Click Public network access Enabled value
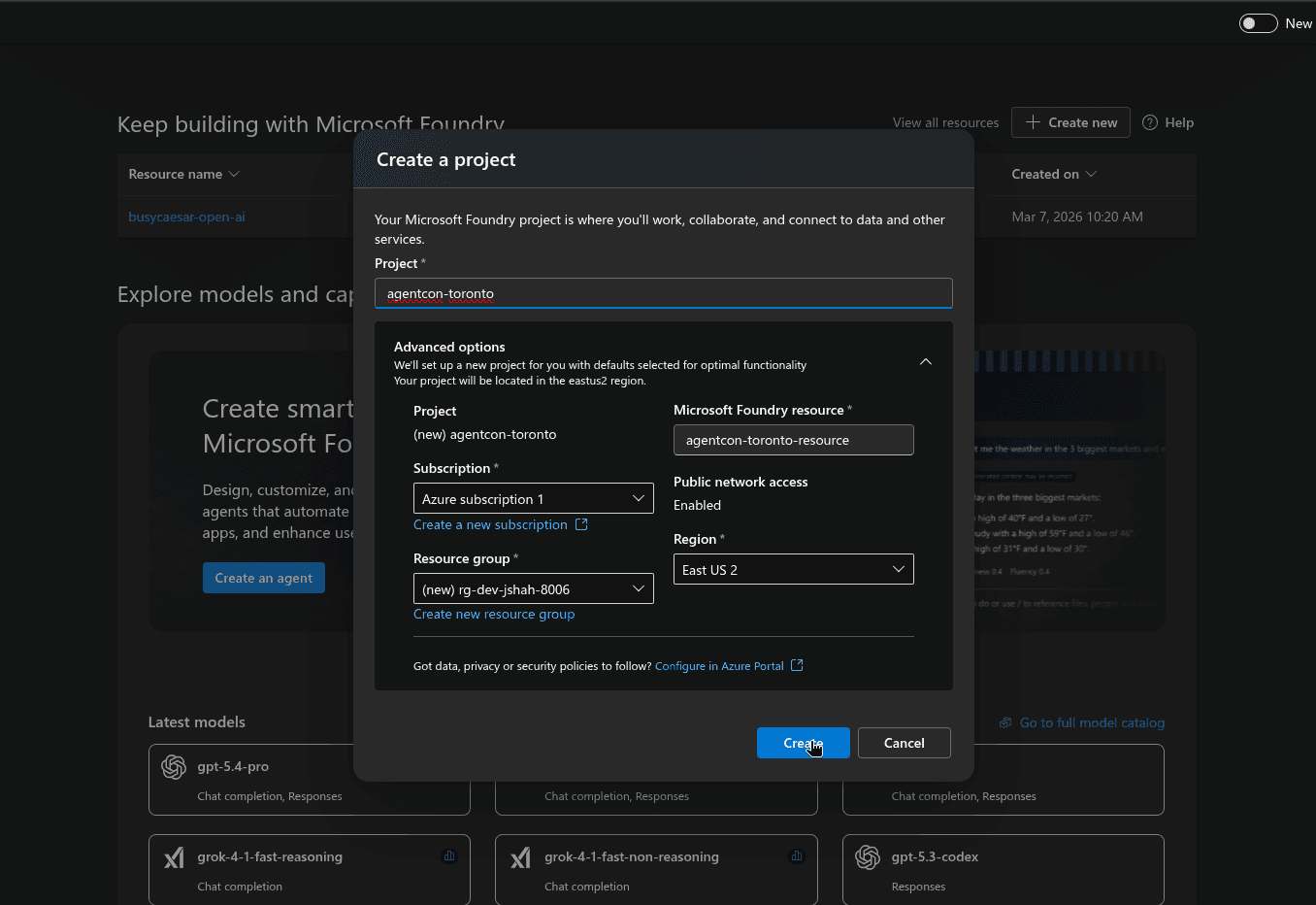Image resolution: width=1316 pixels, height=905 pixels. pos(697,505)
